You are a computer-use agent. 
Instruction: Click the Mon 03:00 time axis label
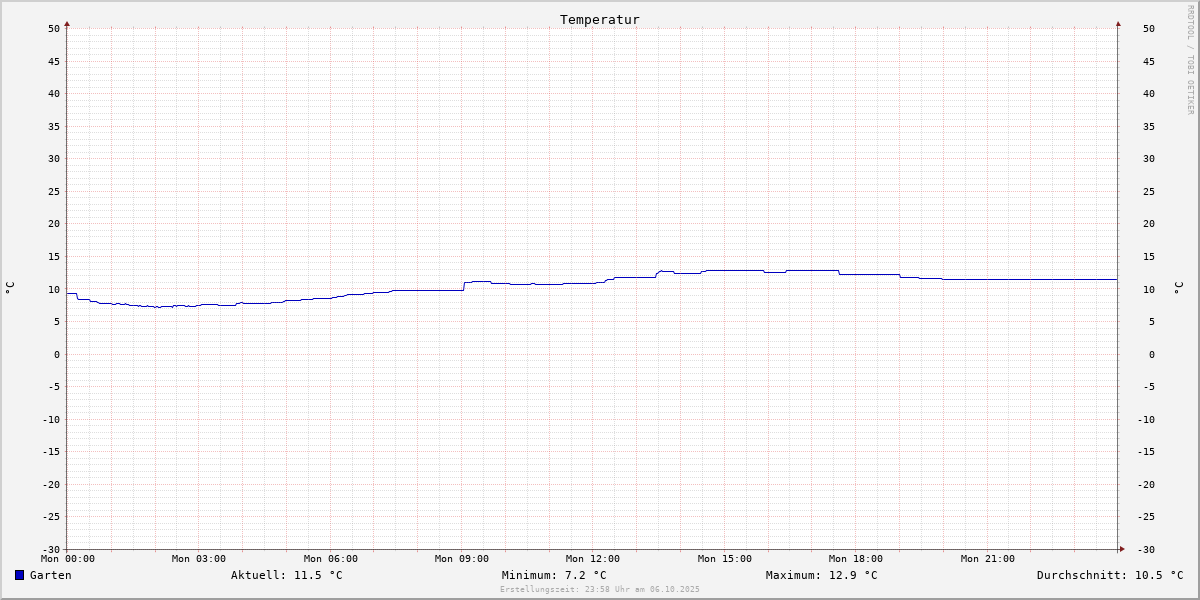point(199,559)
